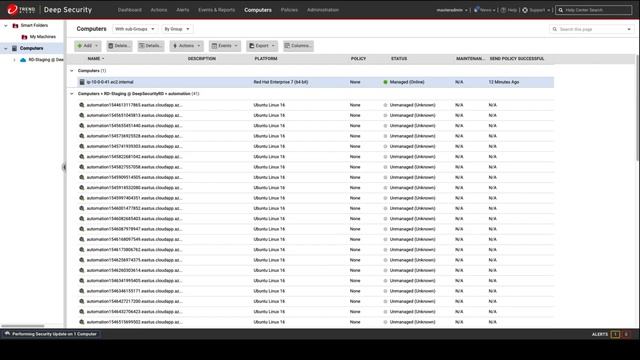640x360 pixels.
Task: Open the By Group dropdown
Action: [177, 29]
